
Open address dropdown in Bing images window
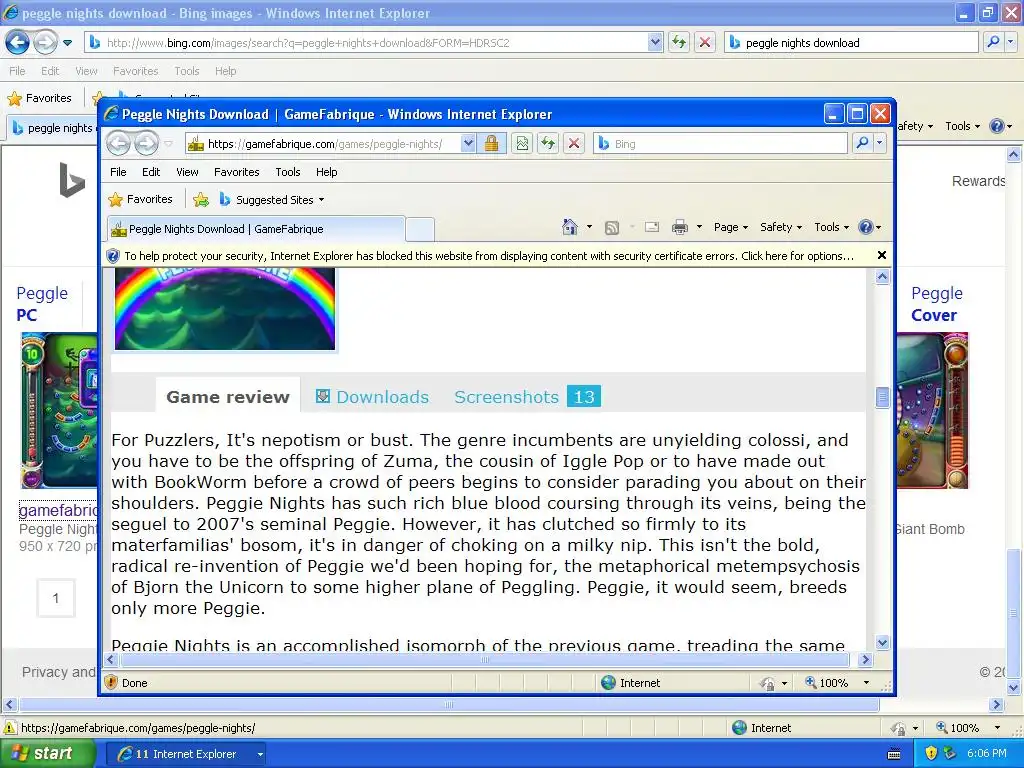pyautogui.click(x=655, y=42)
